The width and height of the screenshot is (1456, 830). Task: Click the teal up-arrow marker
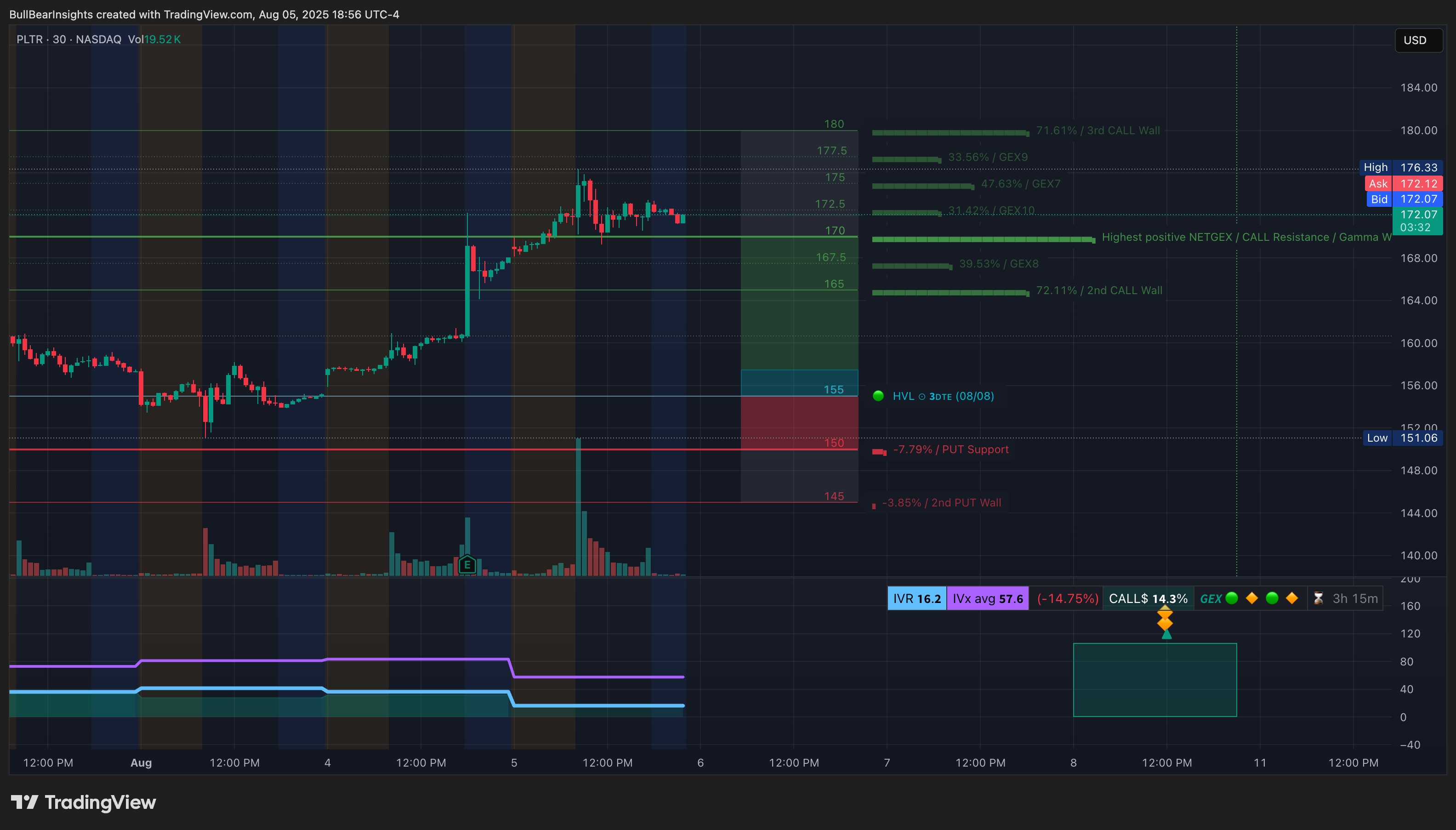[x=1166, y=634]
